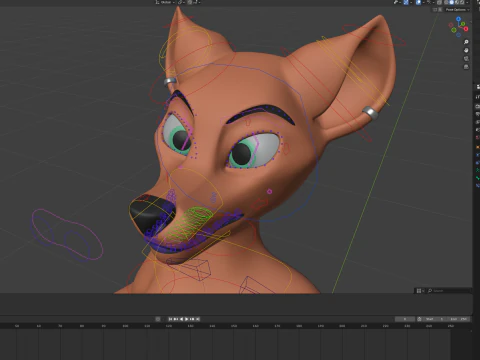
Task: Jump to previous keyframe
Action: click(x=176, y=319)
